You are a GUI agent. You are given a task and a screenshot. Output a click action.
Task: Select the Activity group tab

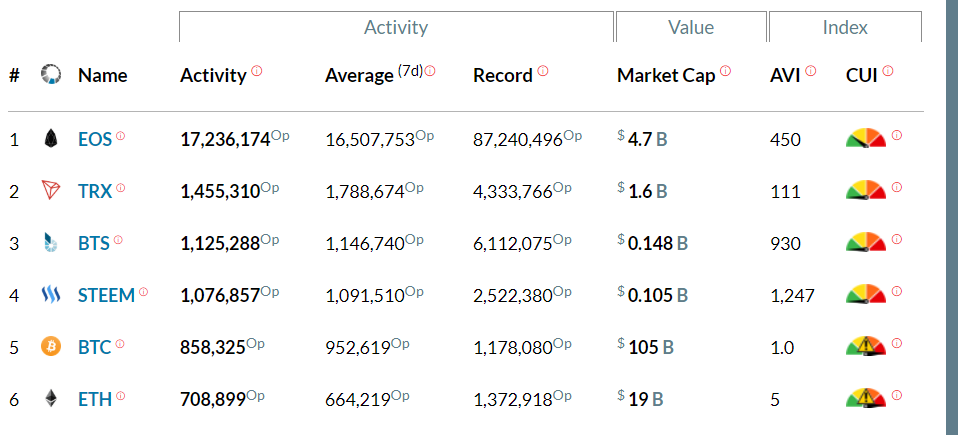[396, 27]
